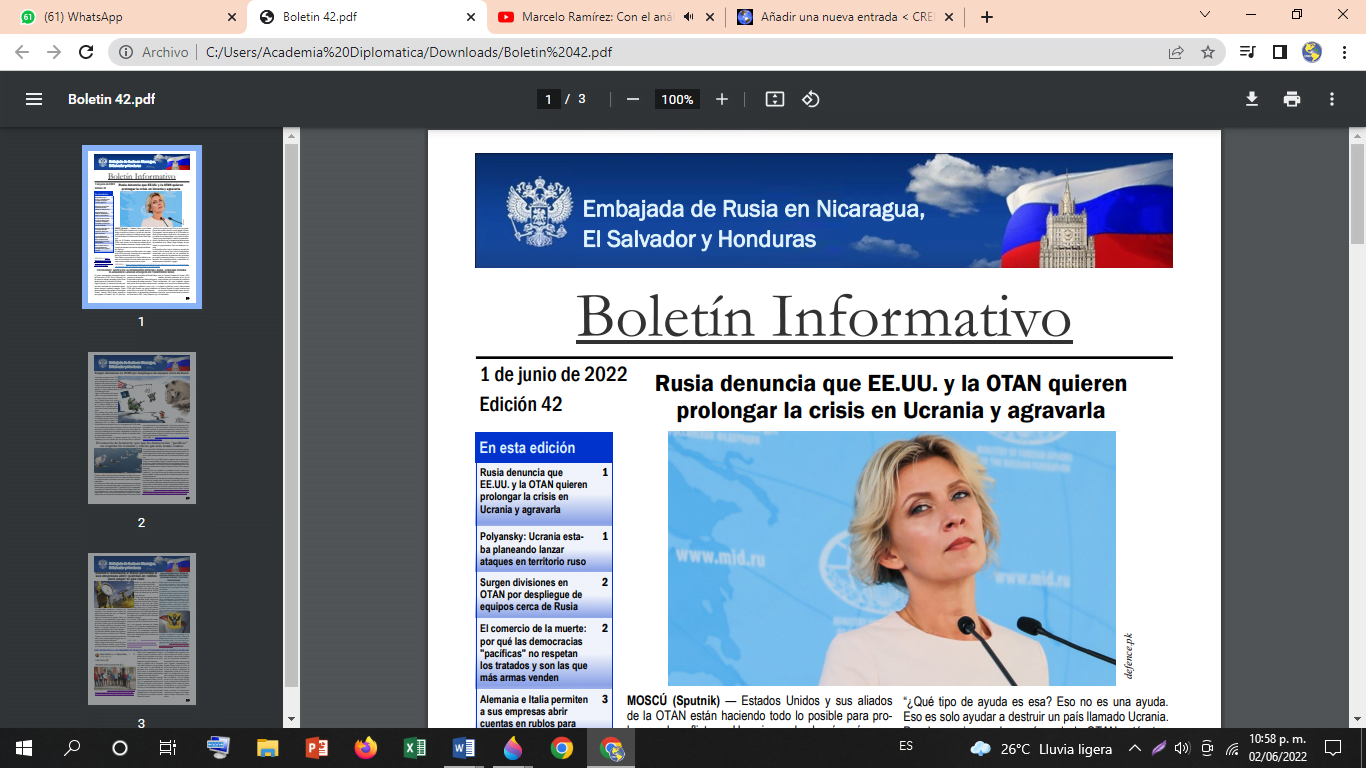
Task: Close the WhatsApp tab
Action: pyautogui.click(x=231, y=17)
